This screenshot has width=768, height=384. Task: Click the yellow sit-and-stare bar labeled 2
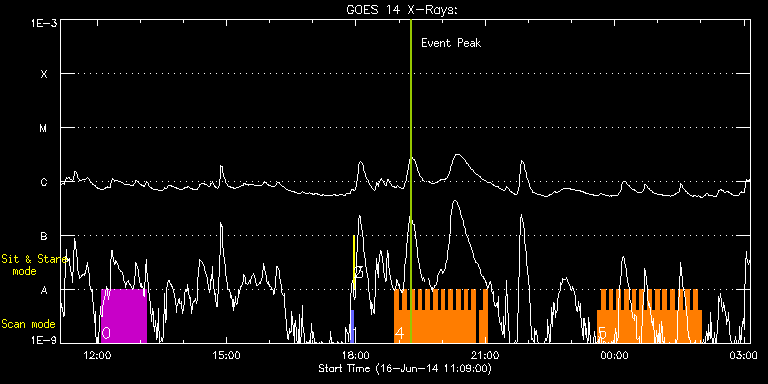[x=354, y=262]
